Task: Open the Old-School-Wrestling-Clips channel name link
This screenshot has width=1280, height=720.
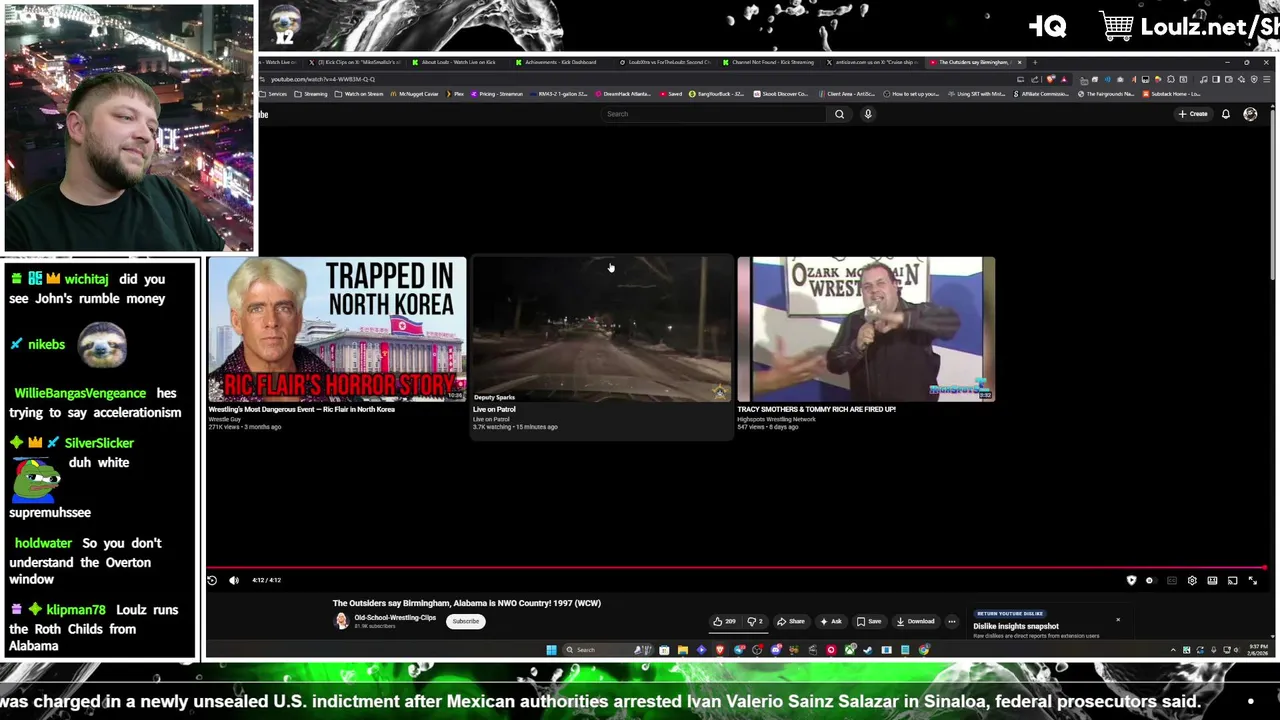Action: [395, 618]
